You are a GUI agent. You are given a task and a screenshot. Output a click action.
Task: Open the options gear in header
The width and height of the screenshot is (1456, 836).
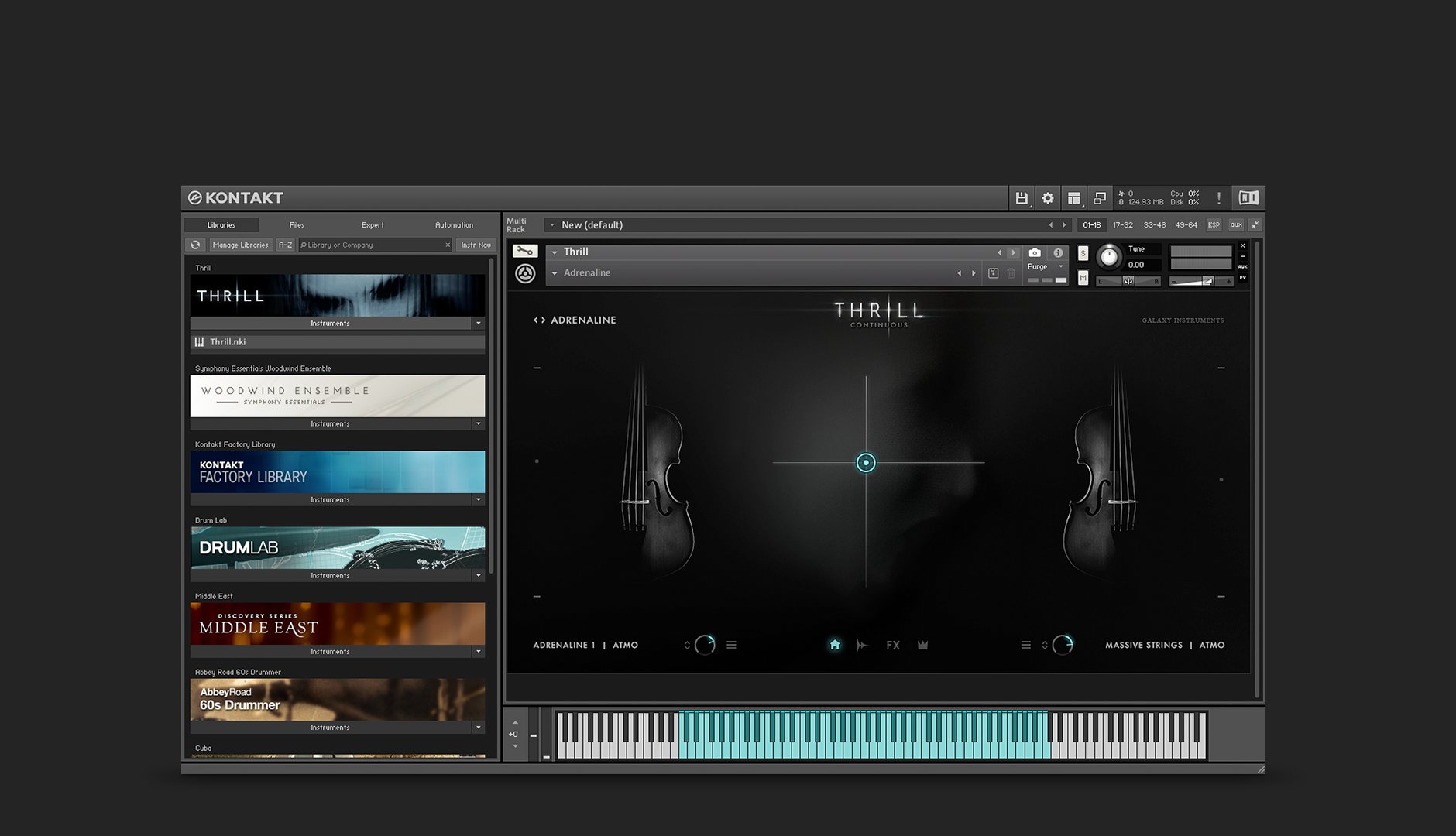coord(1047,198)
